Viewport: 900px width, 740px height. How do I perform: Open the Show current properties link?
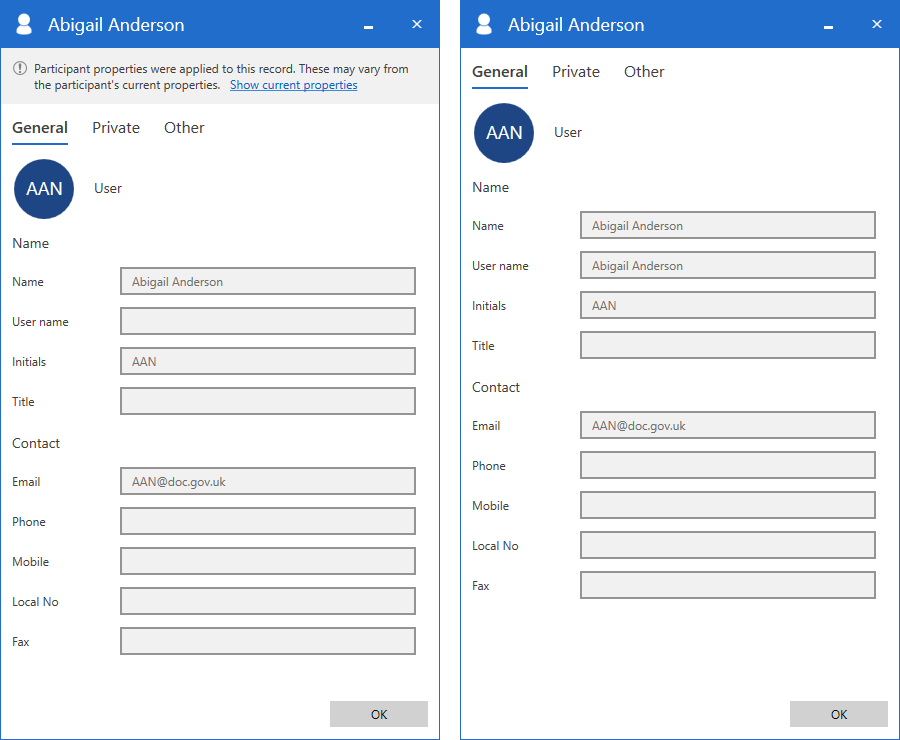293,86
